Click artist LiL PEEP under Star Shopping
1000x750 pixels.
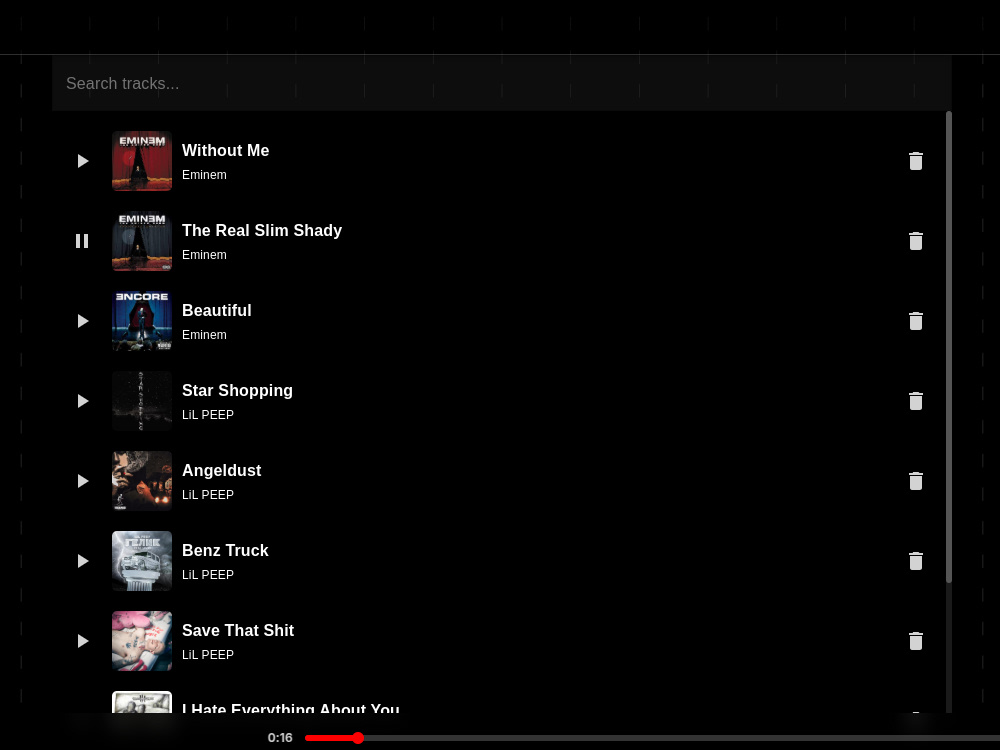pos(208,415)
